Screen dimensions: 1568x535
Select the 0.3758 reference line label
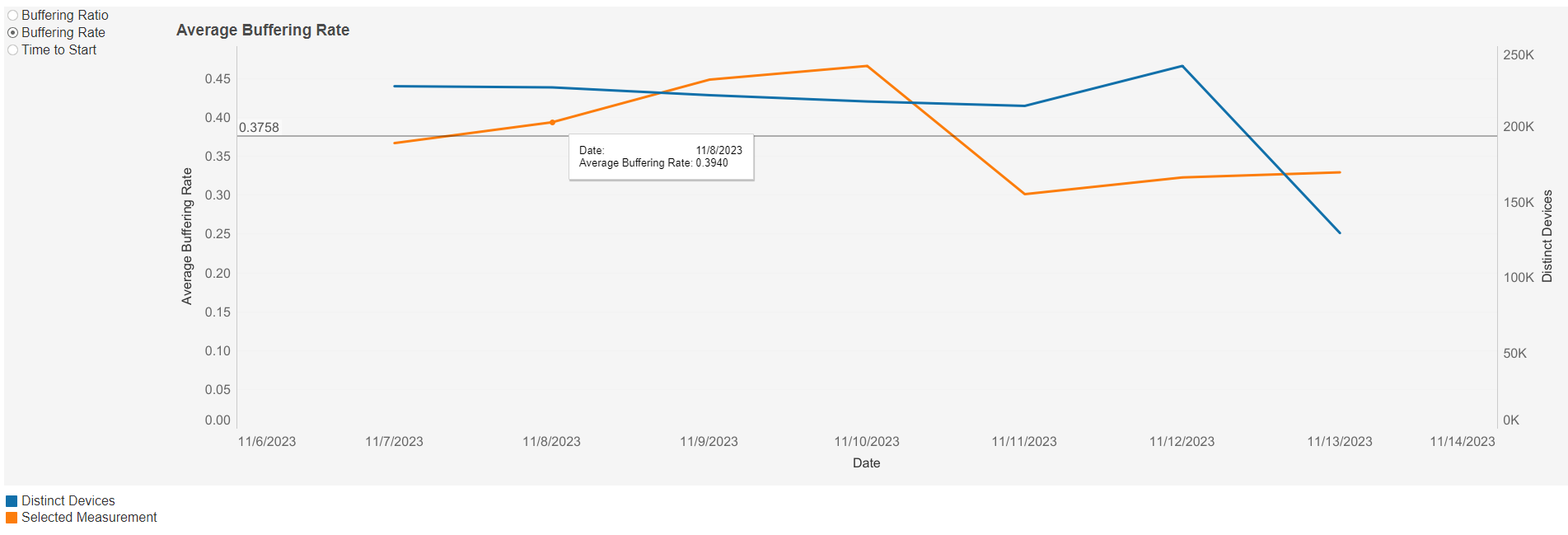click(259, 128)
